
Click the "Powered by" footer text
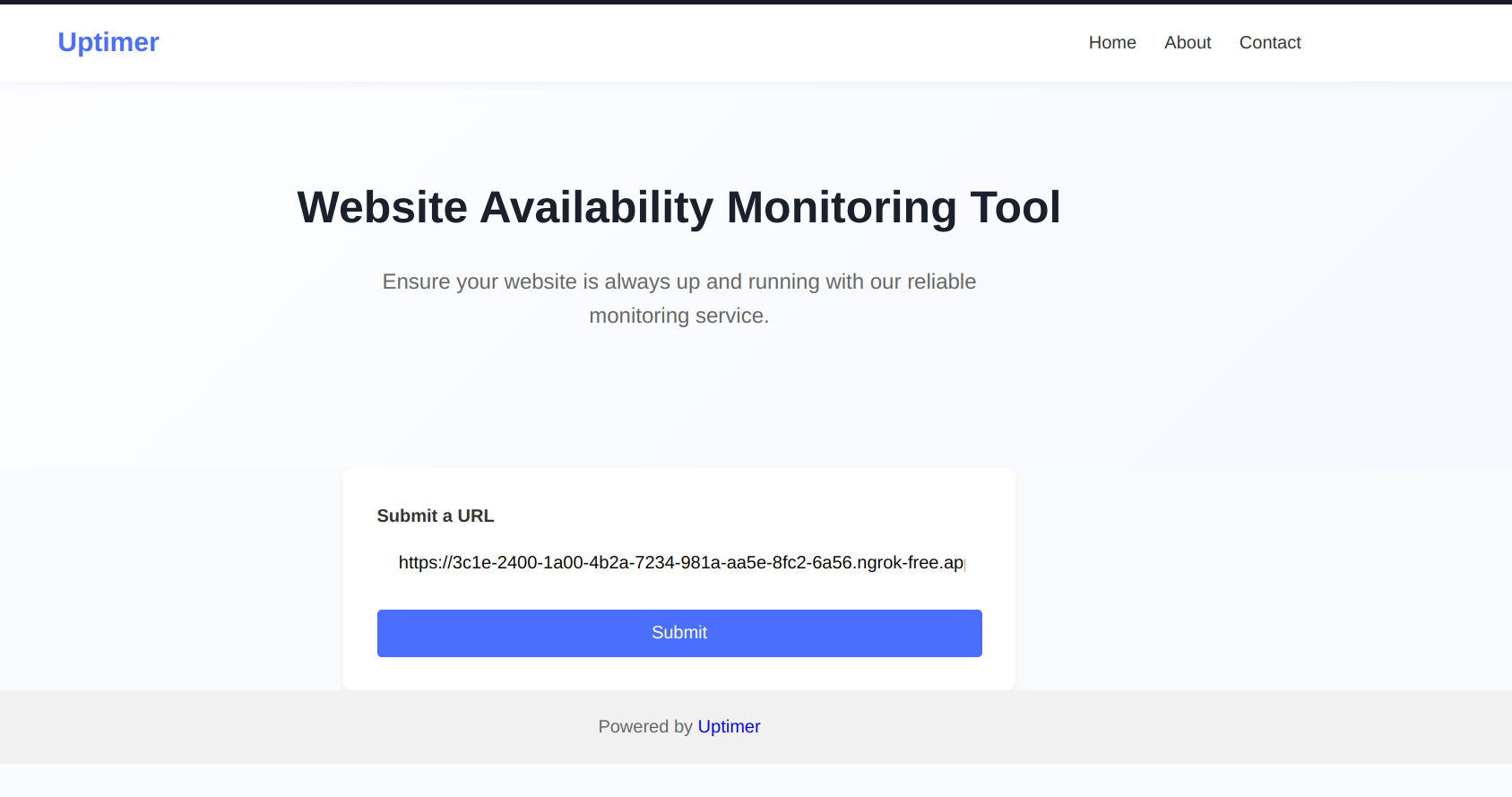(x=645, y=726)
